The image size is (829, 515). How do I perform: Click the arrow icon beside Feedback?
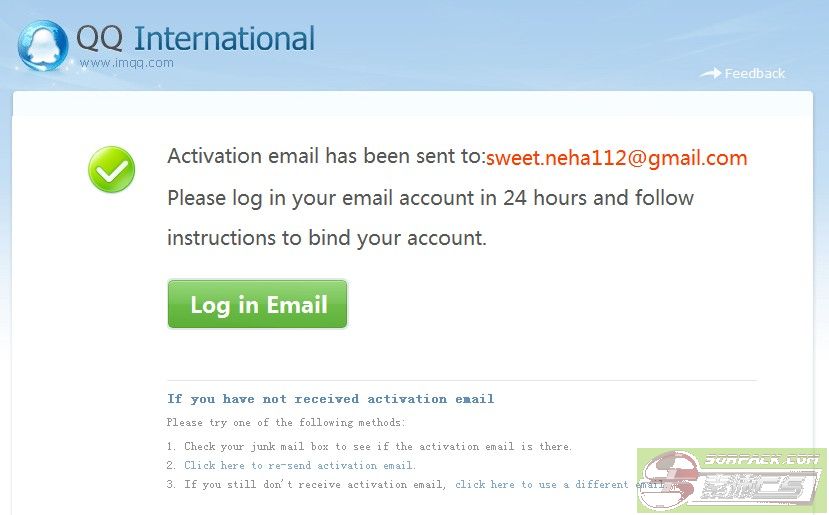pos(710,73)
